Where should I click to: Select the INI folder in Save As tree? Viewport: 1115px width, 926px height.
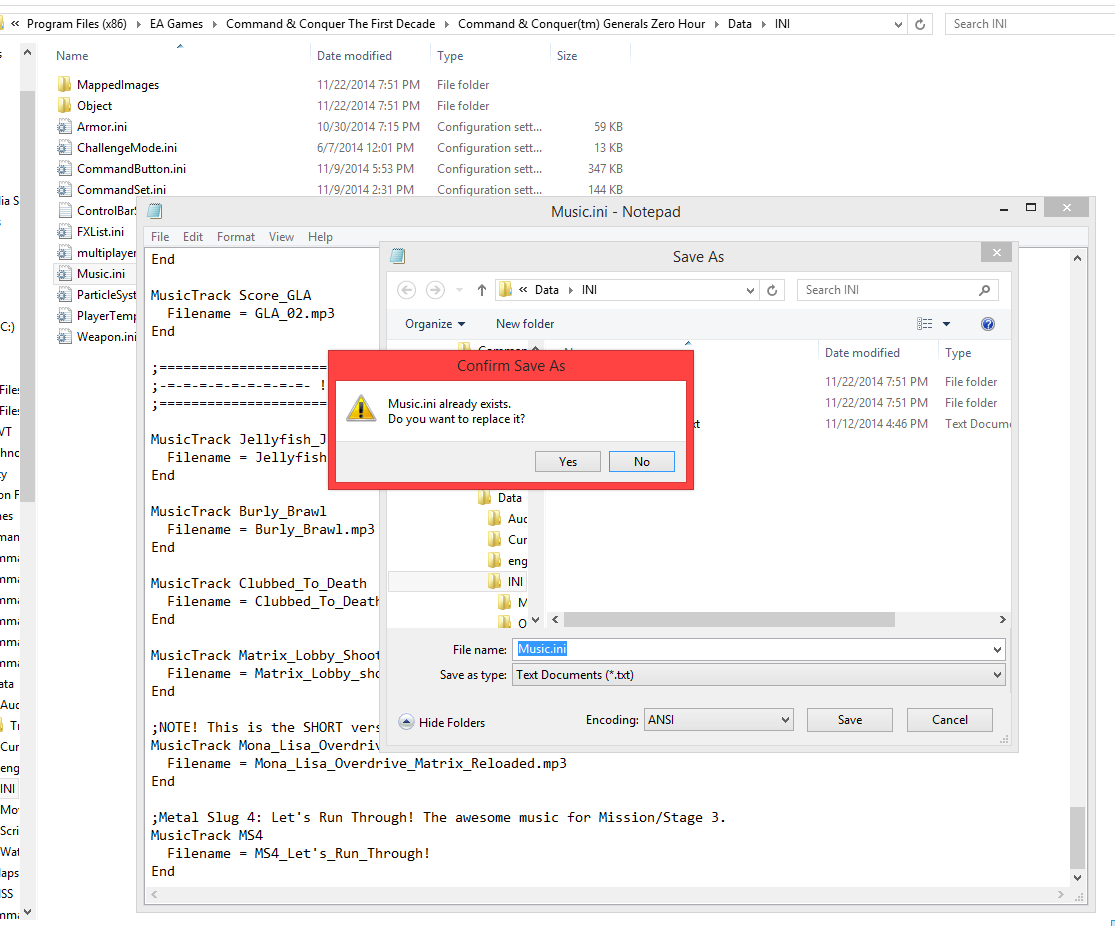(x=514, y=581)
